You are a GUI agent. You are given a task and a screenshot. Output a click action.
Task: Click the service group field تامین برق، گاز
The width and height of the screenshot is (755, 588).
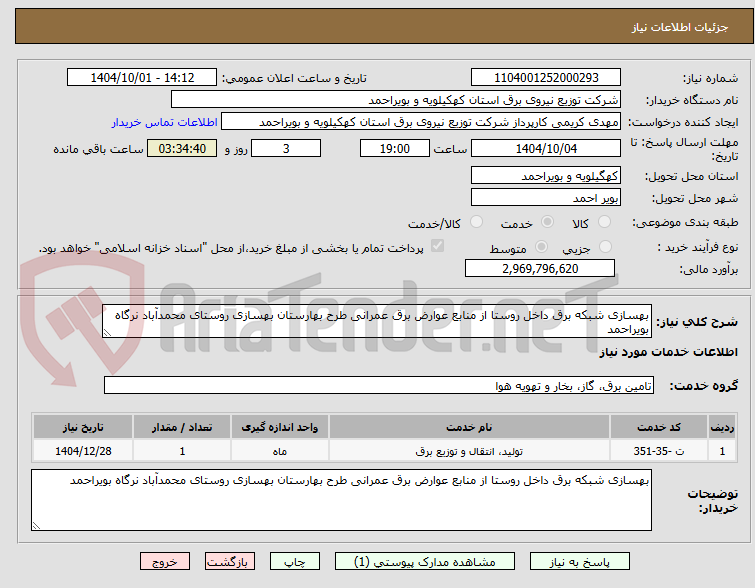tap(379, 385)
